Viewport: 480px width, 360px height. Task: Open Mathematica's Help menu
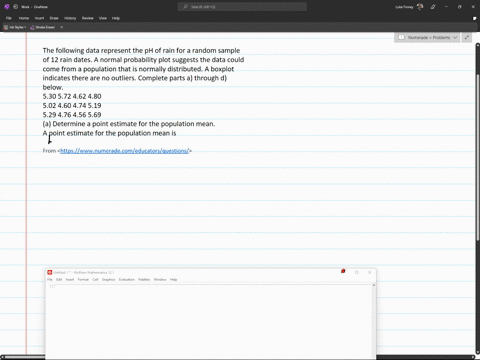coord(173,280)
